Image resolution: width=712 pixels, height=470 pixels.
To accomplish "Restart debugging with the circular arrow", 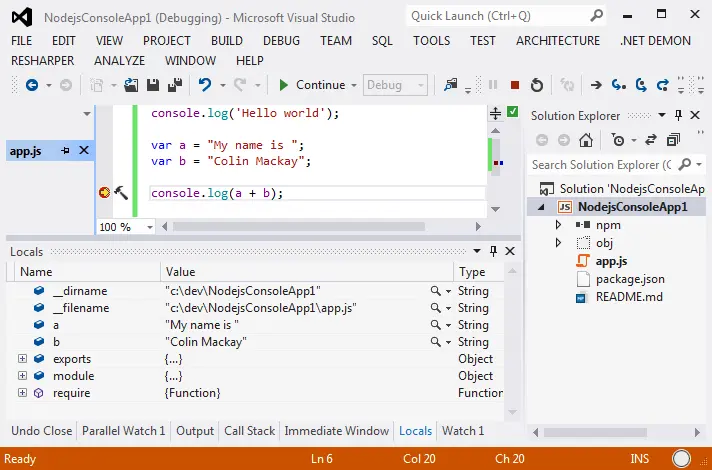I will click(537, 85).
